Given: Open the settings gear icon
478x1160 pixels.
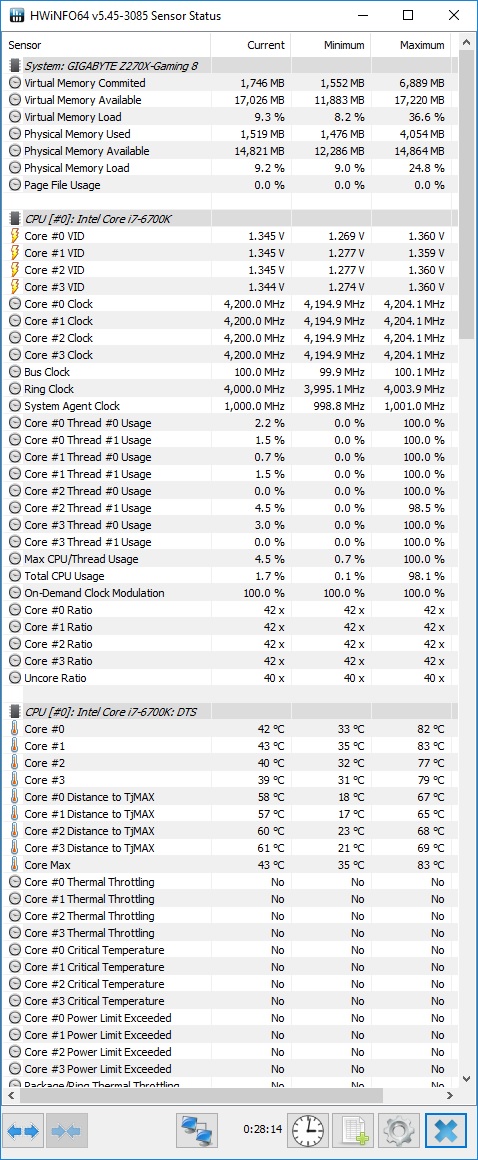Looking at the screenshot, I should point(399,1130).
